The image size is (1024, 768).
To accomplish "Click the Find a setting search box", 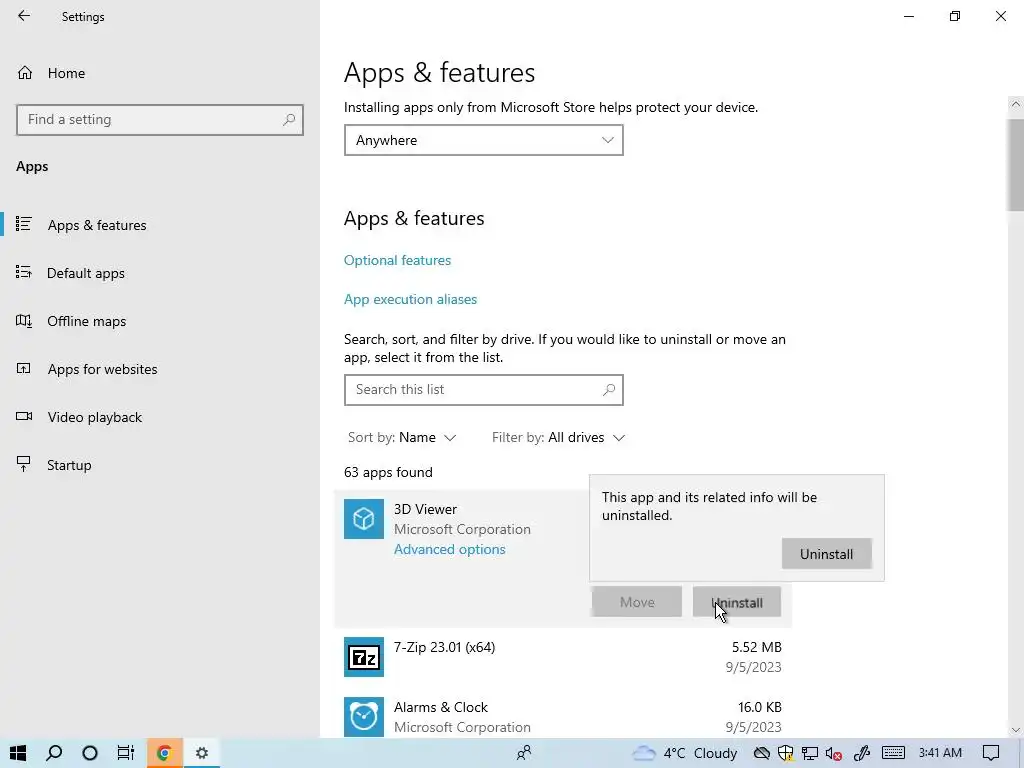I will [x=160, y=120].
